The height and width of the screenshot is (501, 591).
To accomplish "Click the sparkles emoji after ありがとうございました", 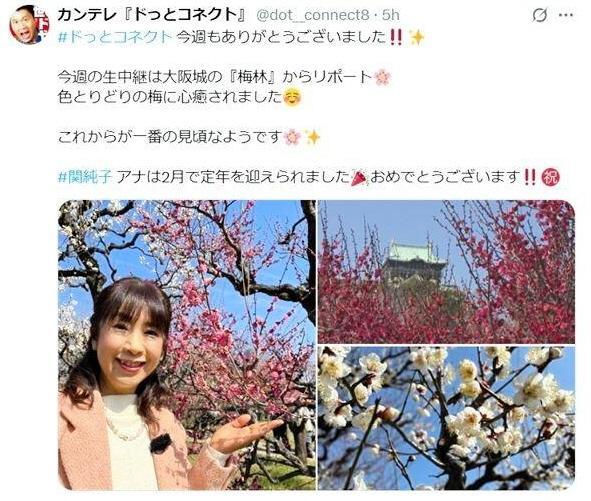I will (416, 37).
